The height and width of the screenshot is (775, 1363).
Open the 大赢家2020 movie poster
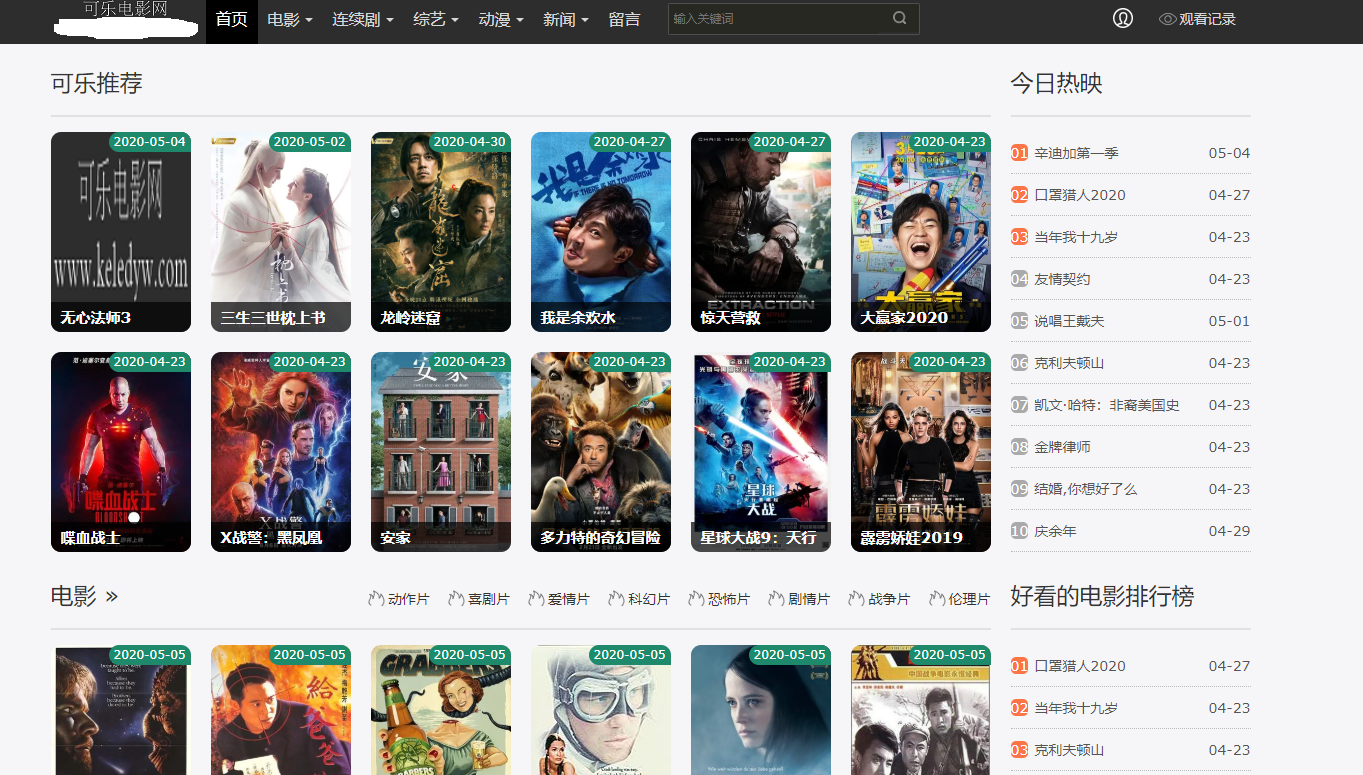(x=921, y=232)
